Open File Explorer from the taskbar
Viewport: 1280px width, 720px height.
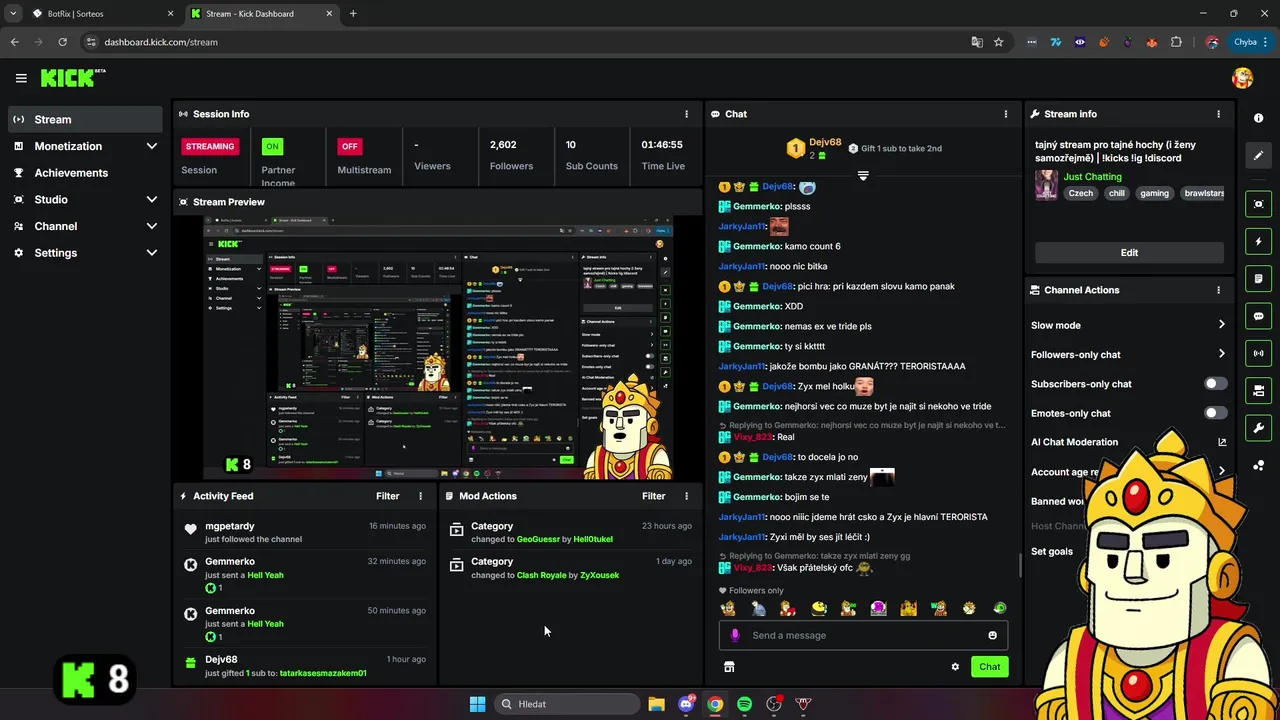656,704
